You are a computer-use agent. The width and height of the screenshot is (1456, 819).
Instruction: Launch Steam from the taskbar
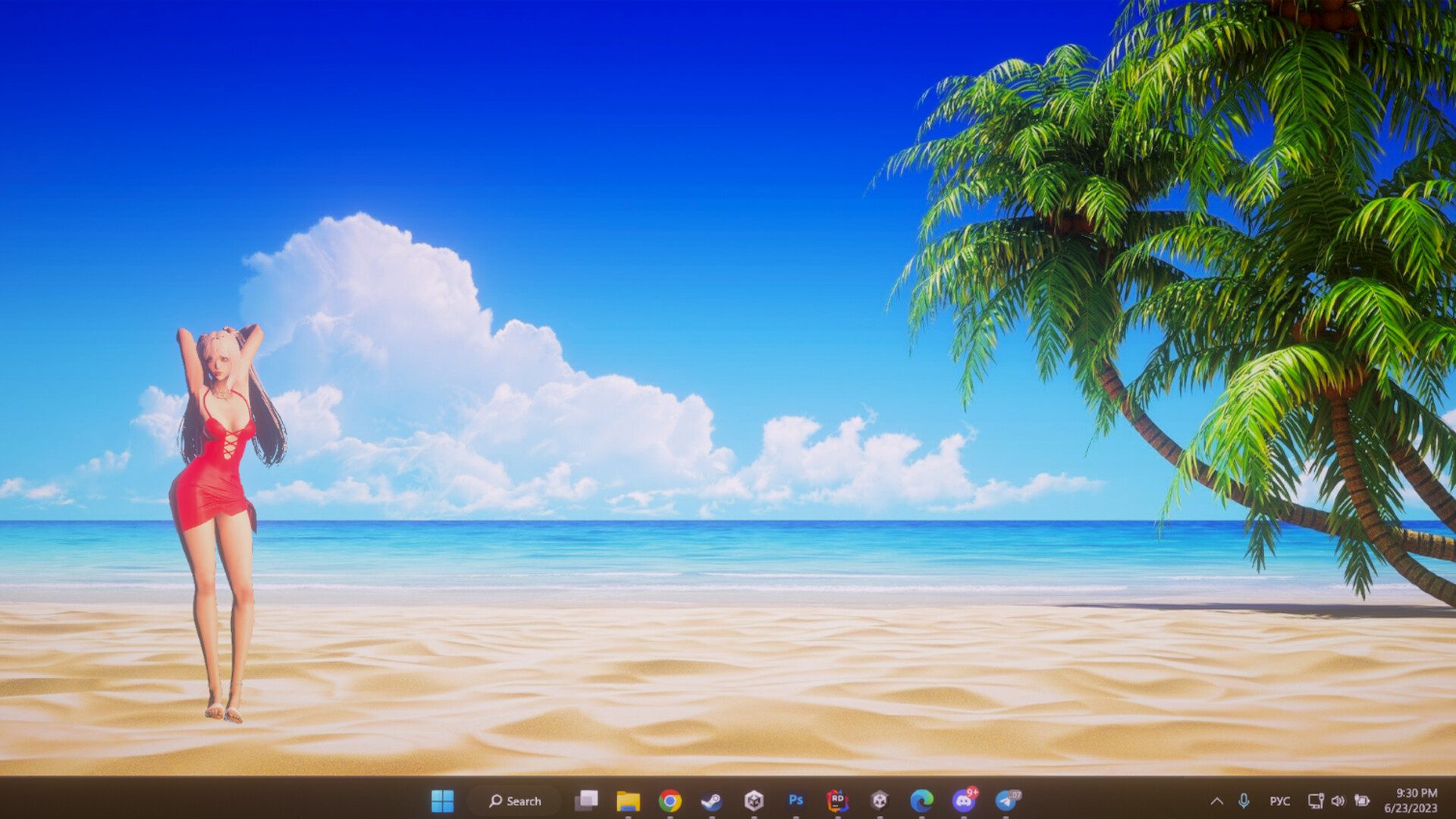(x=711, y=801)
